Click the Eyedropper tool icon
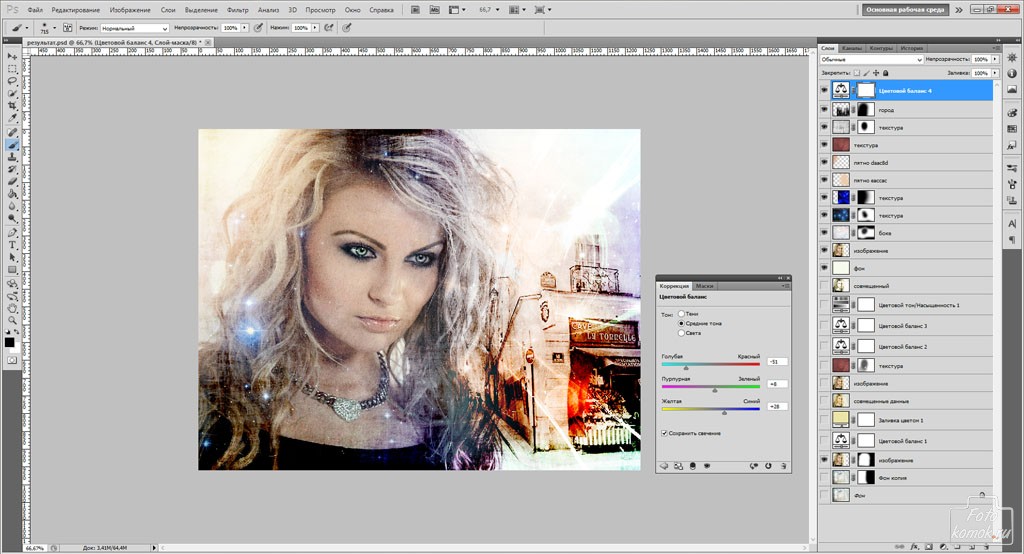This screenshot has height=554, width=1024. pos(13,118)
